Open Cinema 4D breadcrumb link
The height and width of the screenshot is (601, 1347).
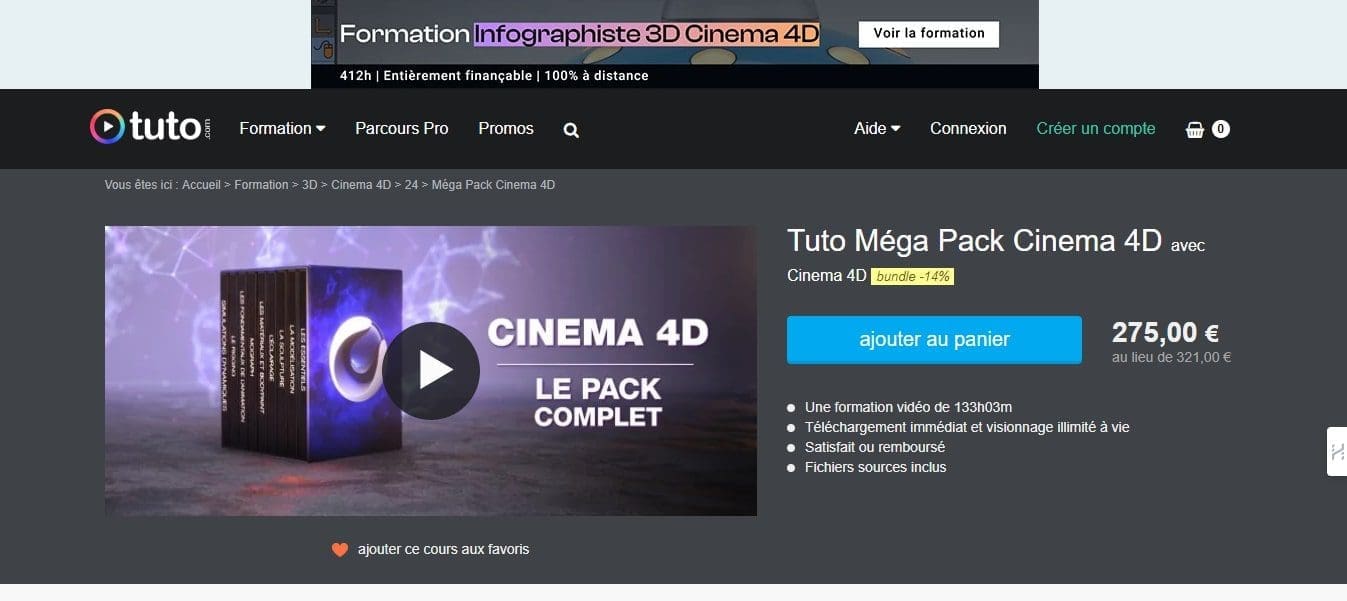tap(361, 185)
